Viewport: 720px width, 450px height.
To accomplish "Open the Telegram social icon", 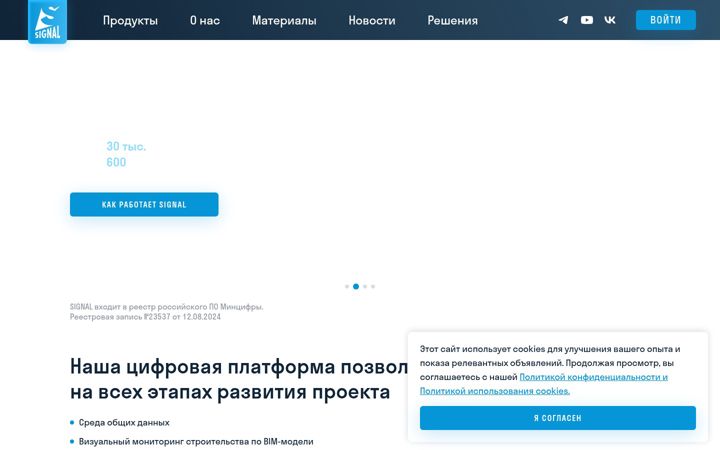I will 563,20.
